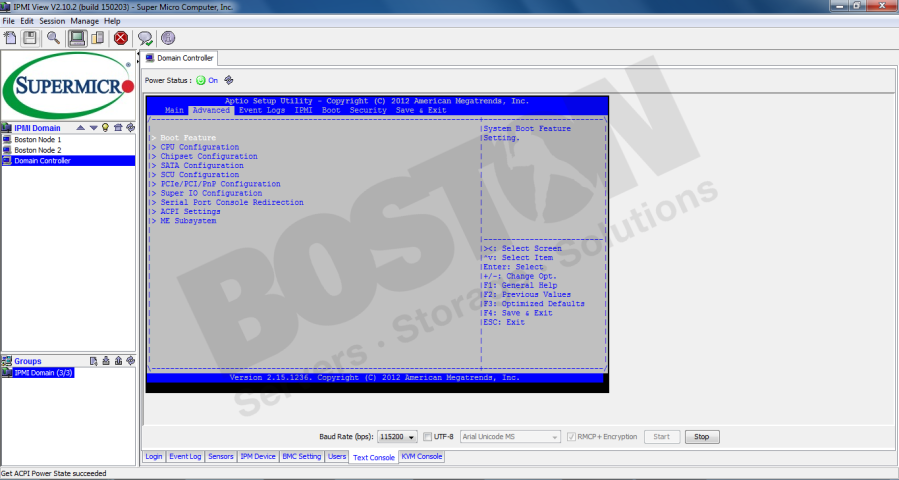899x480 pixels.
Task: Click PCIe/PCI/PnP Configuration entry
Action: coord(220,184)
